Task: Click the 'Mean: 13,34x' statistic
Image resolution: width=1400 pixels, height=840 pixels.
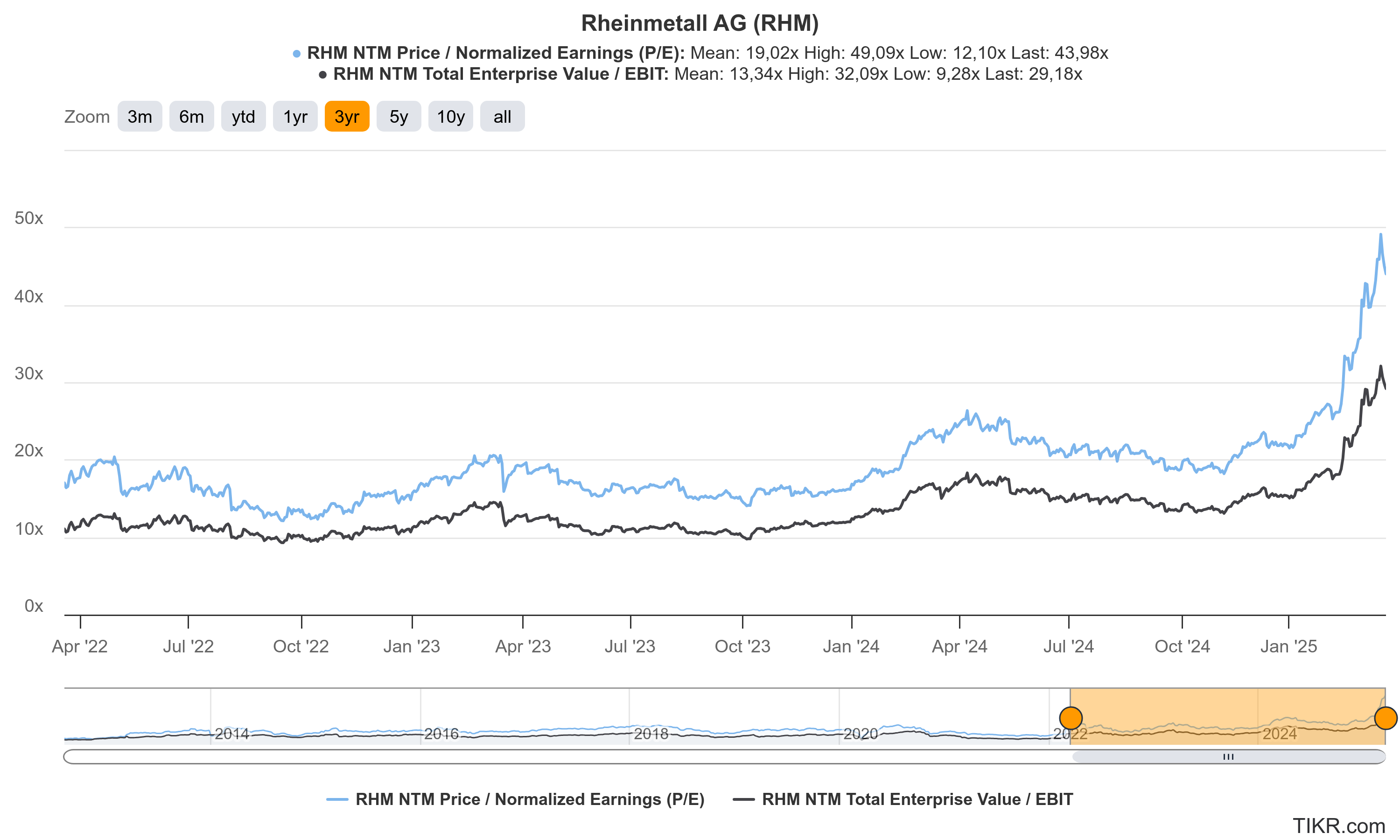Action: pyautogui.click(x=728, y=74)
